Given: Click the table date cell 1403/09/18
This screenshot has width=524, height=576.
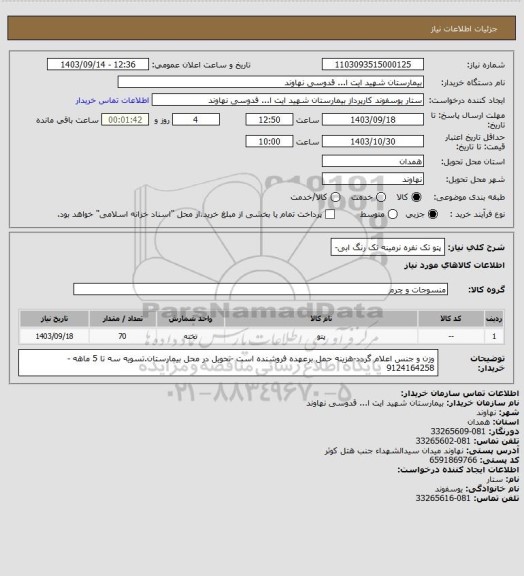Looking at the screenshot, I should click(x=54, y=336).
